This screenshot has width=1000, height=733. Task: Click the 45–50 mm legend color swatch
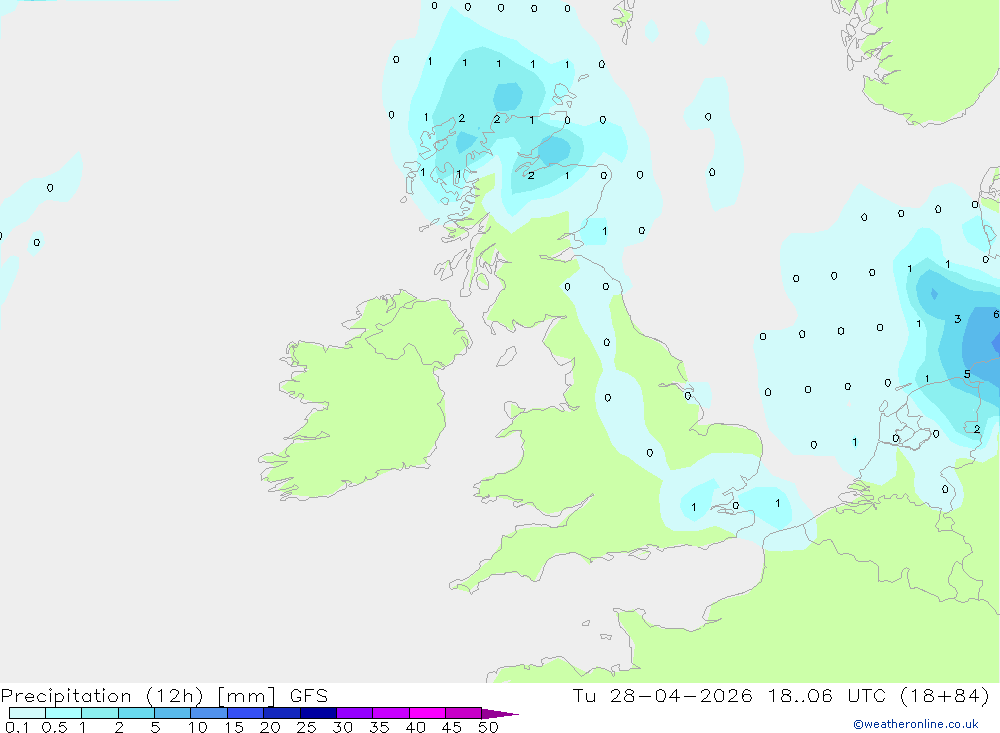(x=464, y=713)
